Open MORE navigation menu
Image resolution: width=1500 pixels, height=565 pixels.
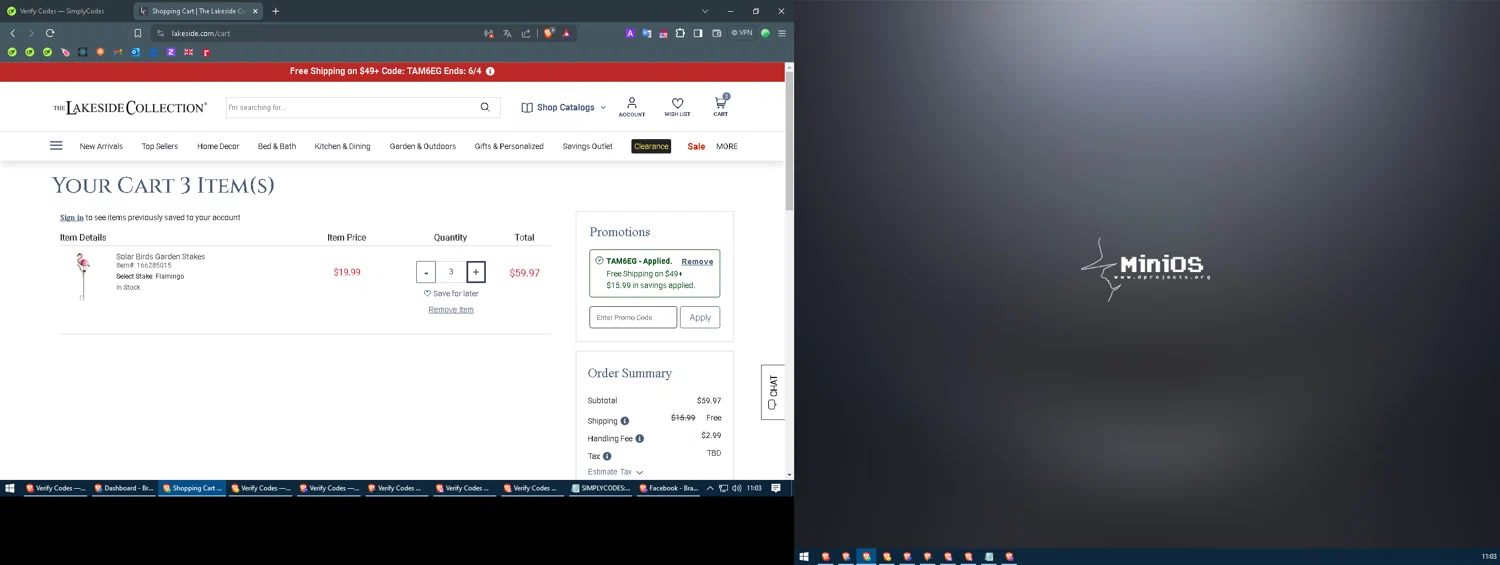[x=727, y=146]
